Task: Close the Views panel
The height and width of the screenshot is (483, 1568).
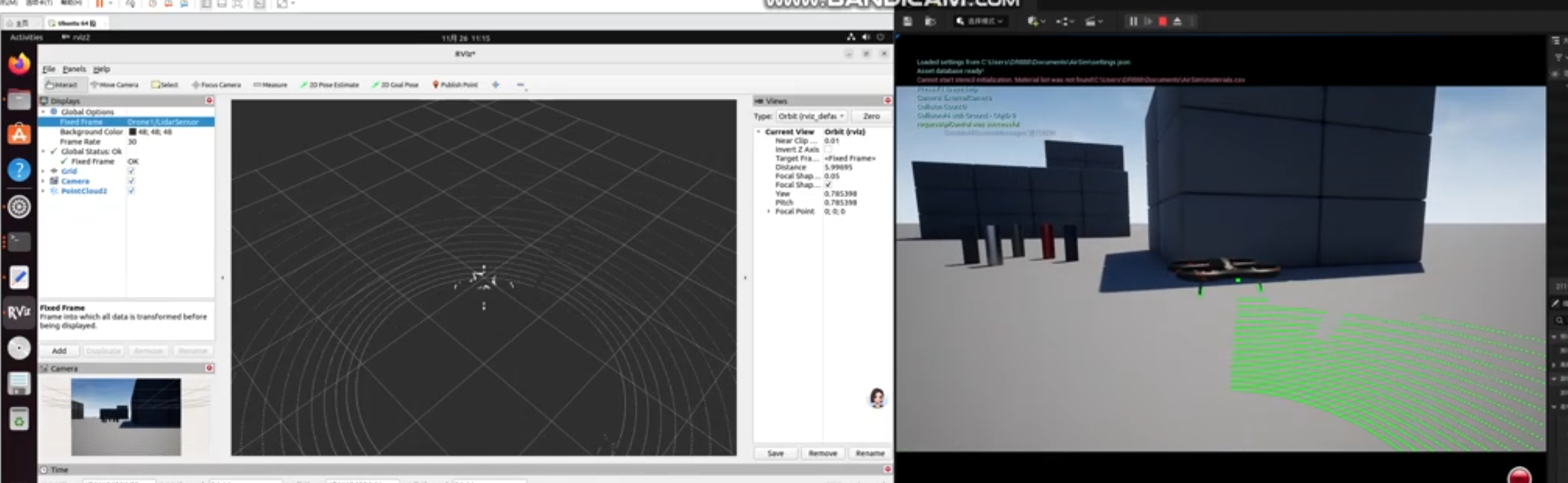Action: [x=887, y=100]
